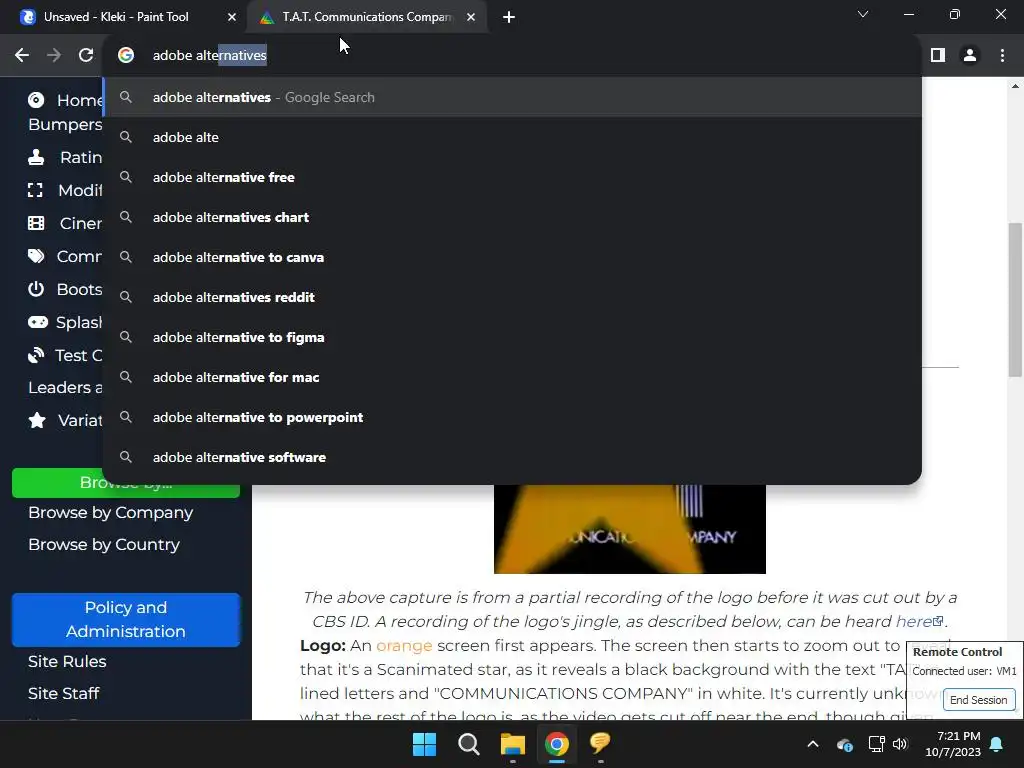The width and height of the screenshot is (1024, 768).
Task: Click the orange color link in Logo description
Action: (x=404, y=646)
